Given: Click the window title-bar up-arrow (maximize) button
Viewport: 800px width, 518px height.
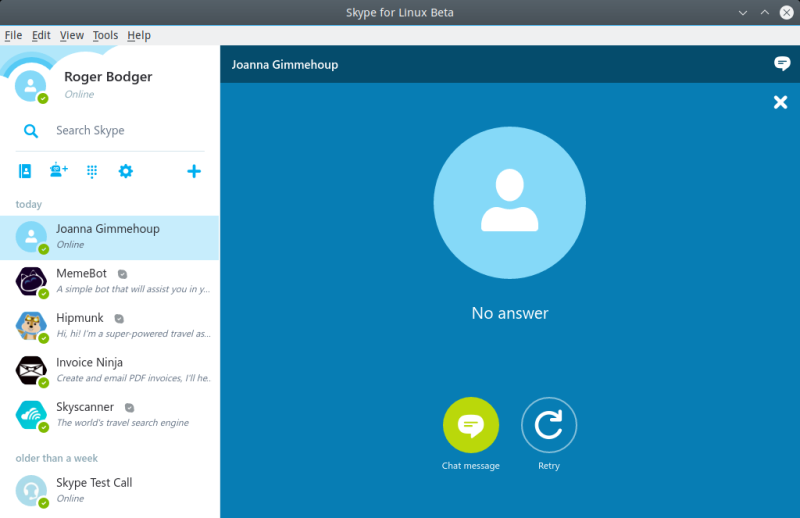Looking at the screenshot, I should point(765,12).
